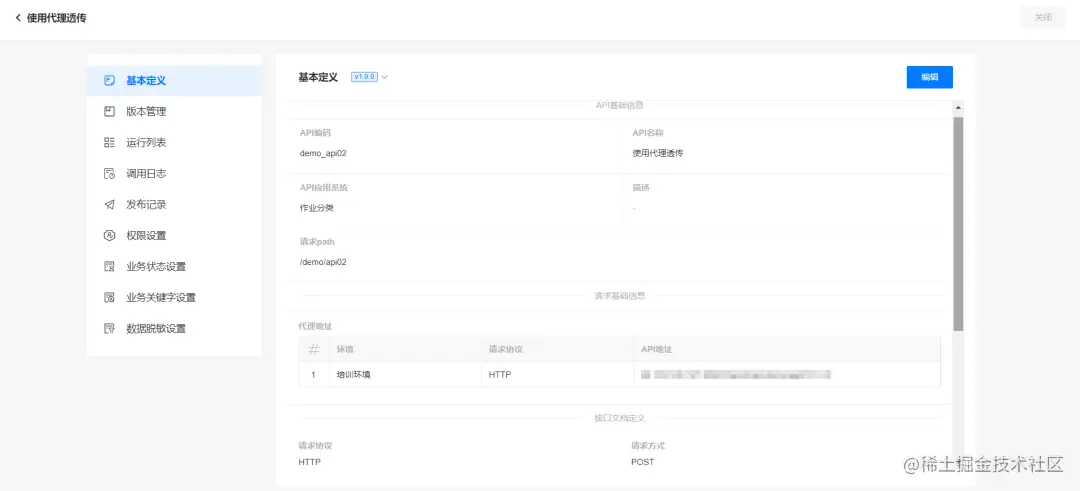
Task: Click the 发布记录 paper-plane icon
Action: click(x=109, y=205)
